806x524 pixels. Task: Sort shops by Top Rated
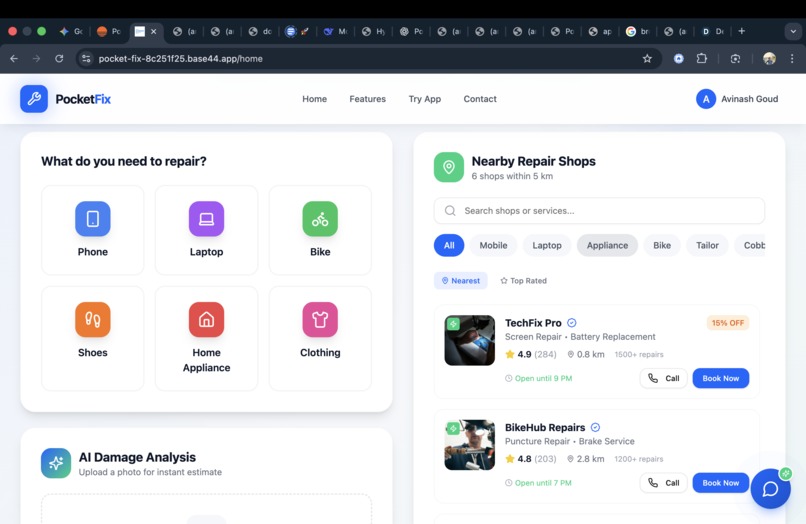(x=523, y=281)
